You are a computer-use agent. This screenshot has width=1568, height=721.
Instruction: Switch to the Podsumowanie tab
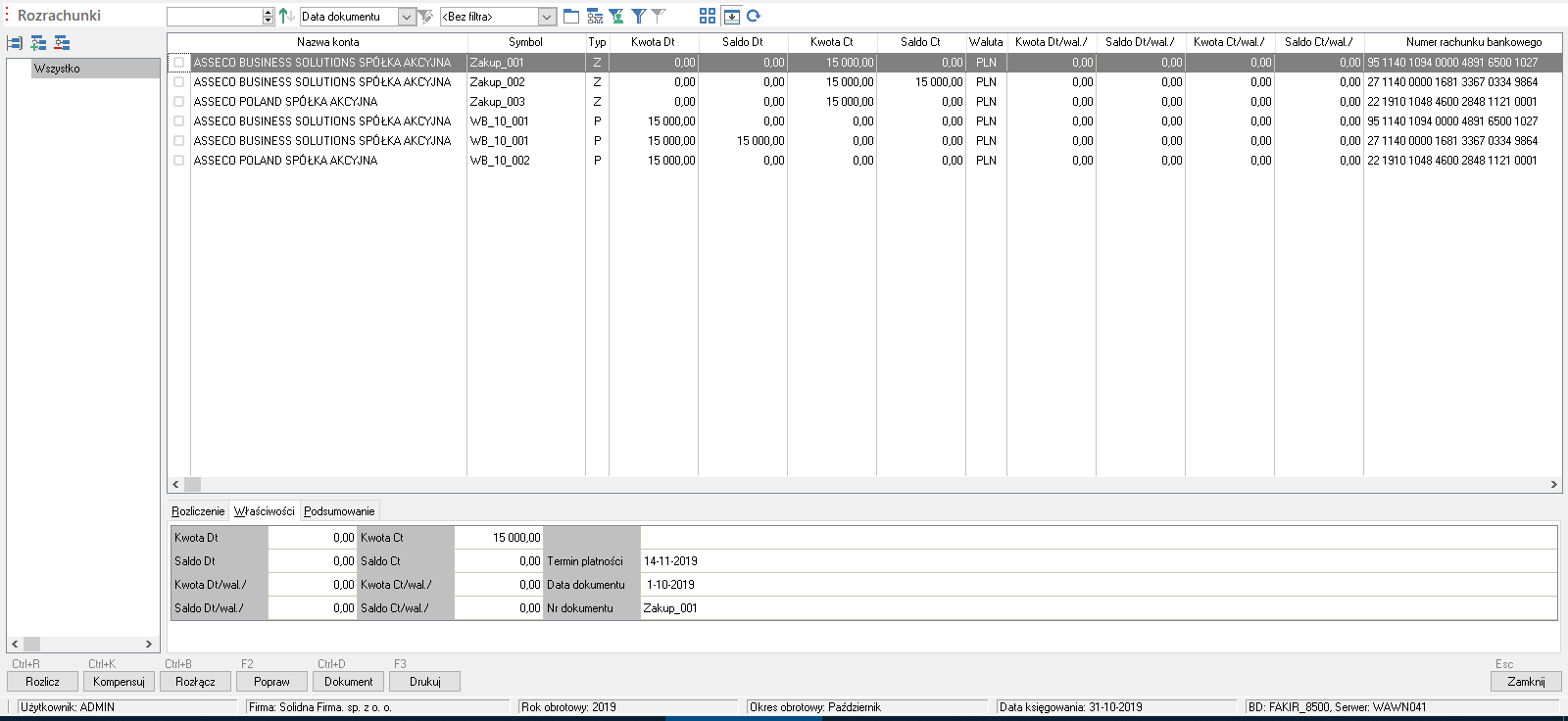pyautogui.click(x=339, y=511)
